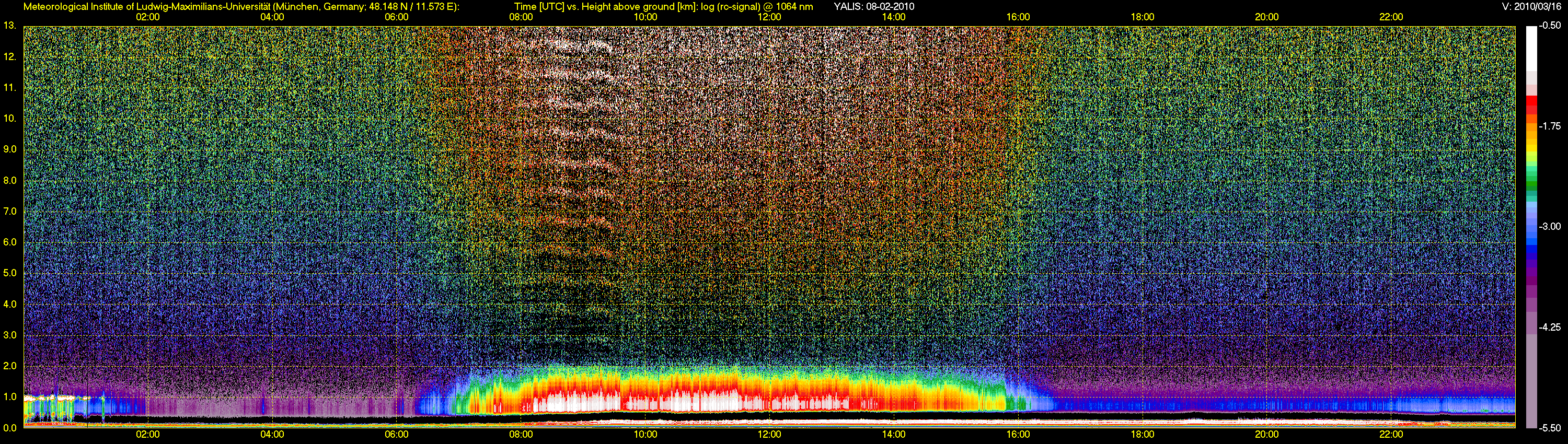Viewport: 1568px width, 444px height.
Task: Select the '10.' height axis label
Action: 9,118
